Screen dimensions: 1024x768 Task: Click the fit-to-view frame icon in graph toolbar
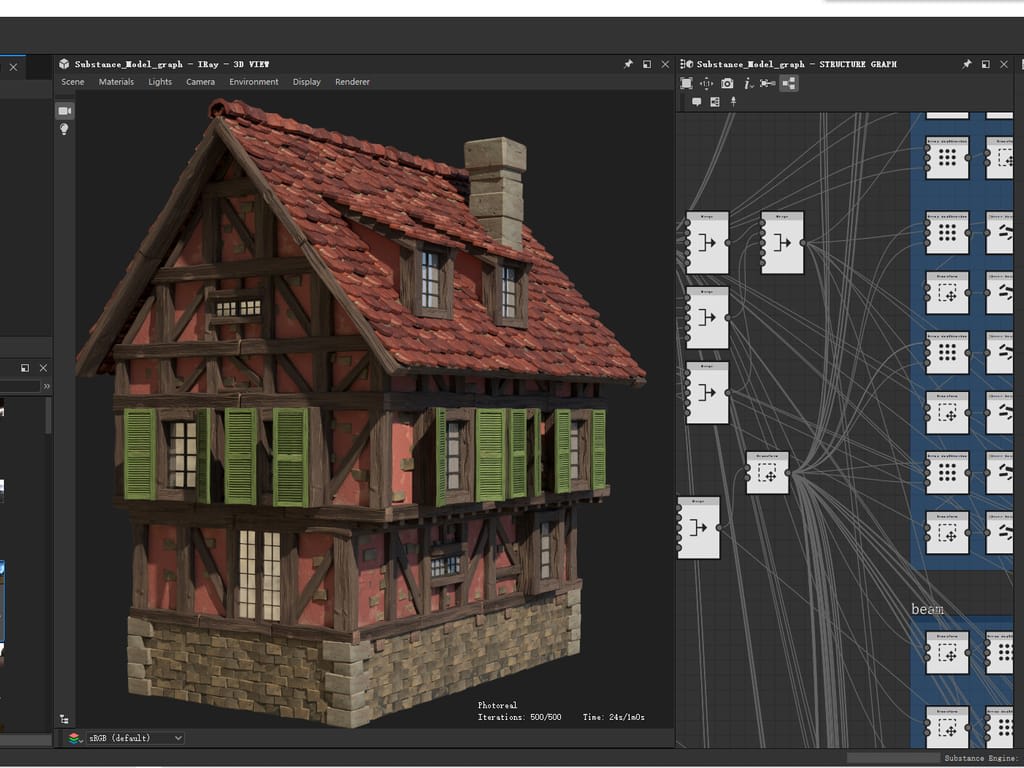(x=686, y=83)
